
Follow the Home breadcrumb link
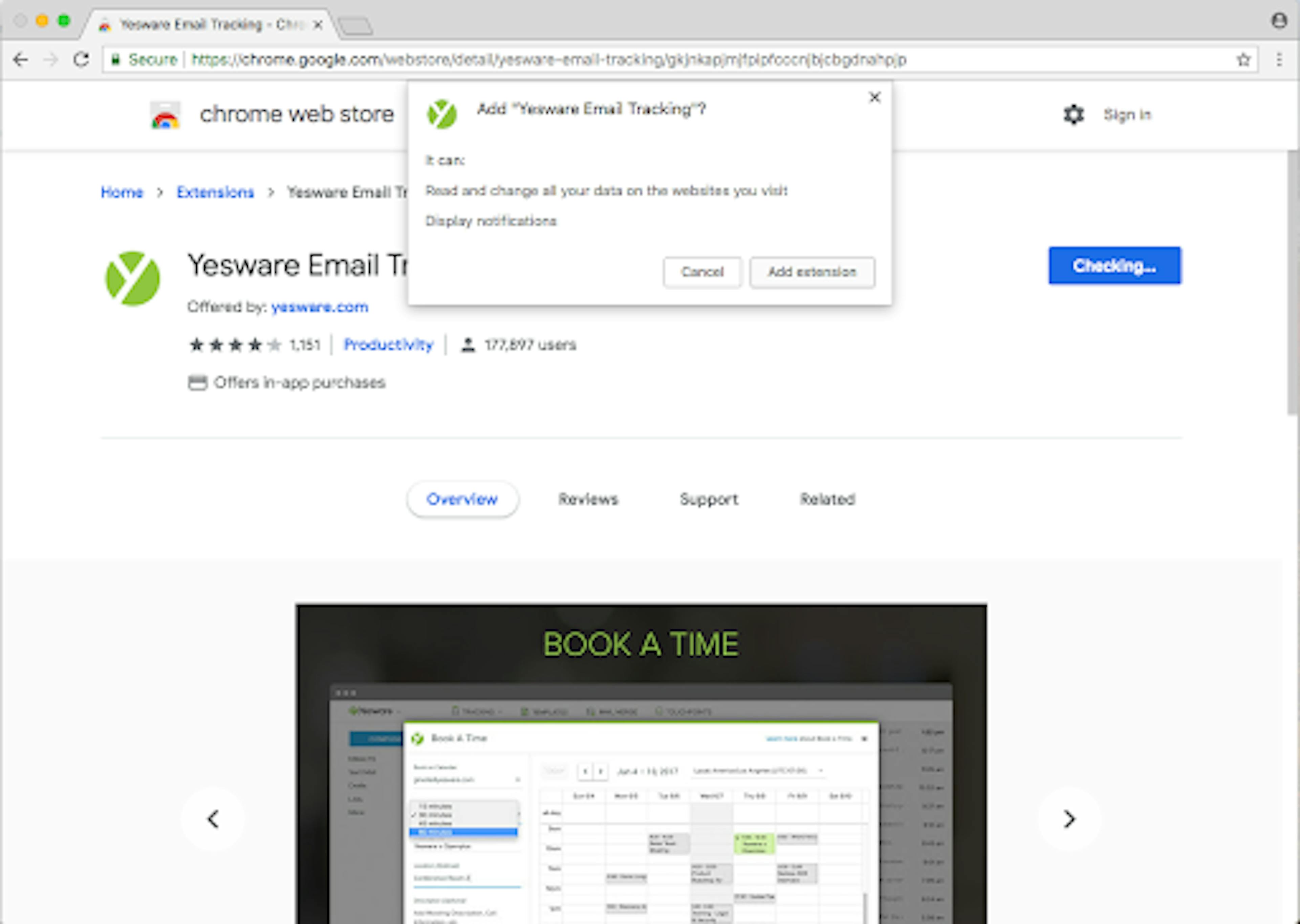click(x=122, y=192)
